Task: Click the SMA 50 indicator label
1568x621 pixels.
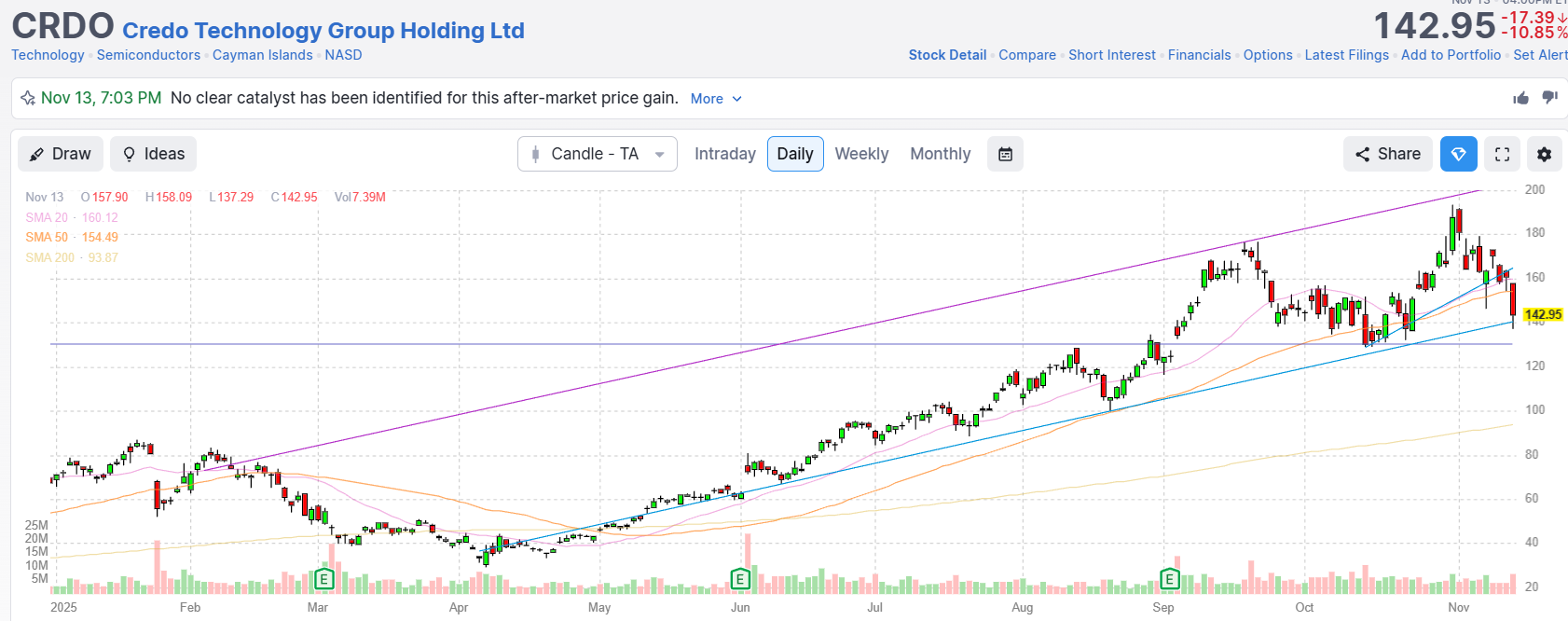Action: coord(72,238)
